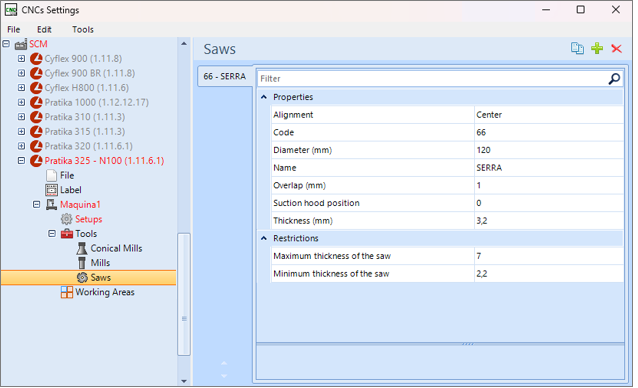Click the Thickness (mm) property label
Screen dimensions: 638x388
pyautogui.click(x=303, y=221)
